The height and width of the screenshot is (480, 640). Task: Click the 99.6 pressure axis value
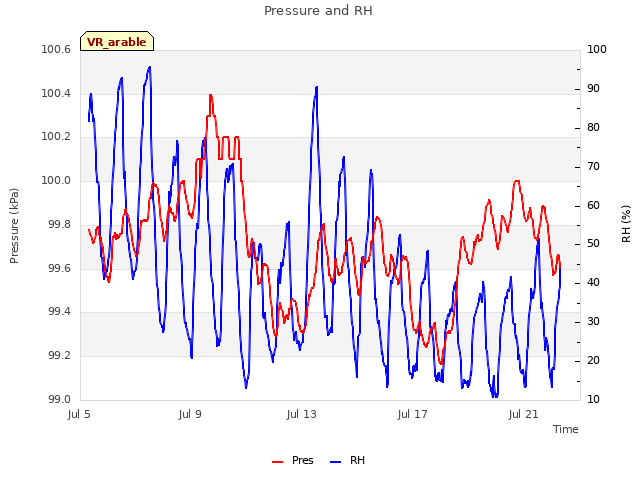coord(60,268)
